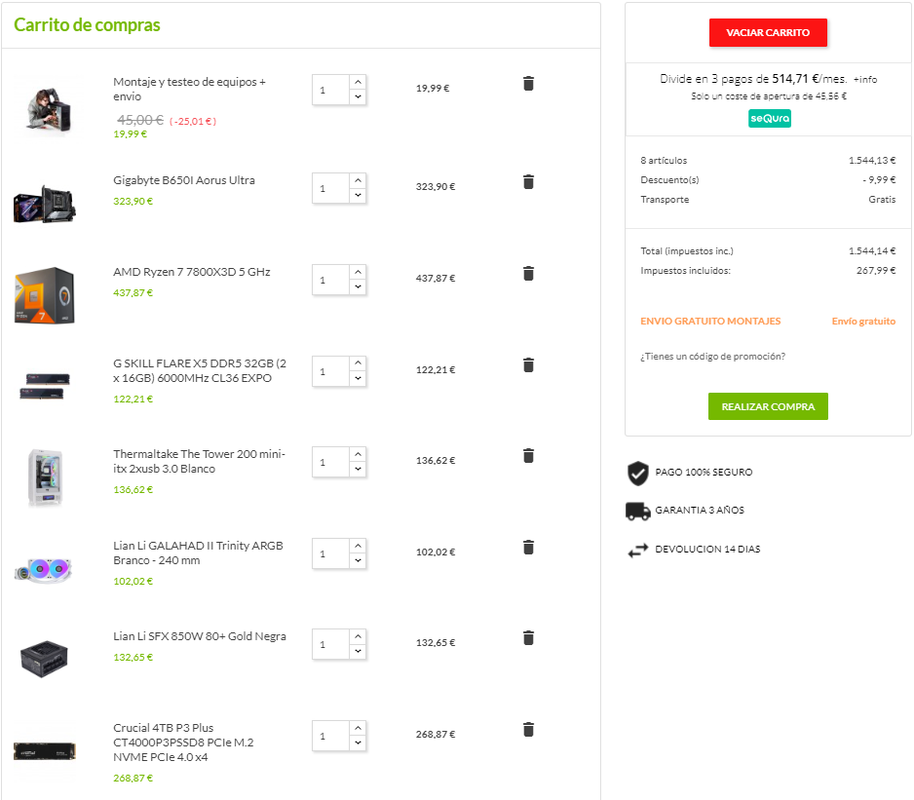914x800 pixels.
Task: Increase quantity of Thermaltake Tower 200
Action: tap(358, 454)
